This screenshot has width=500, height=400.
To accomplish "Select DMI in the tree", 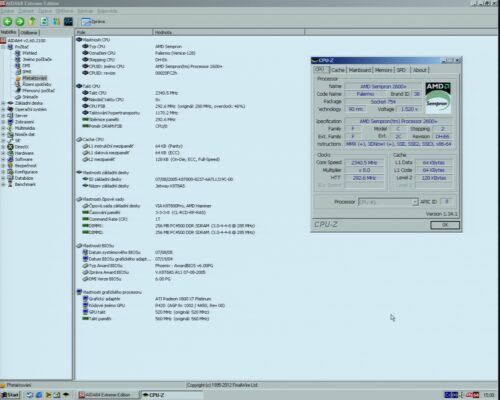I will [x=26, y=66].
